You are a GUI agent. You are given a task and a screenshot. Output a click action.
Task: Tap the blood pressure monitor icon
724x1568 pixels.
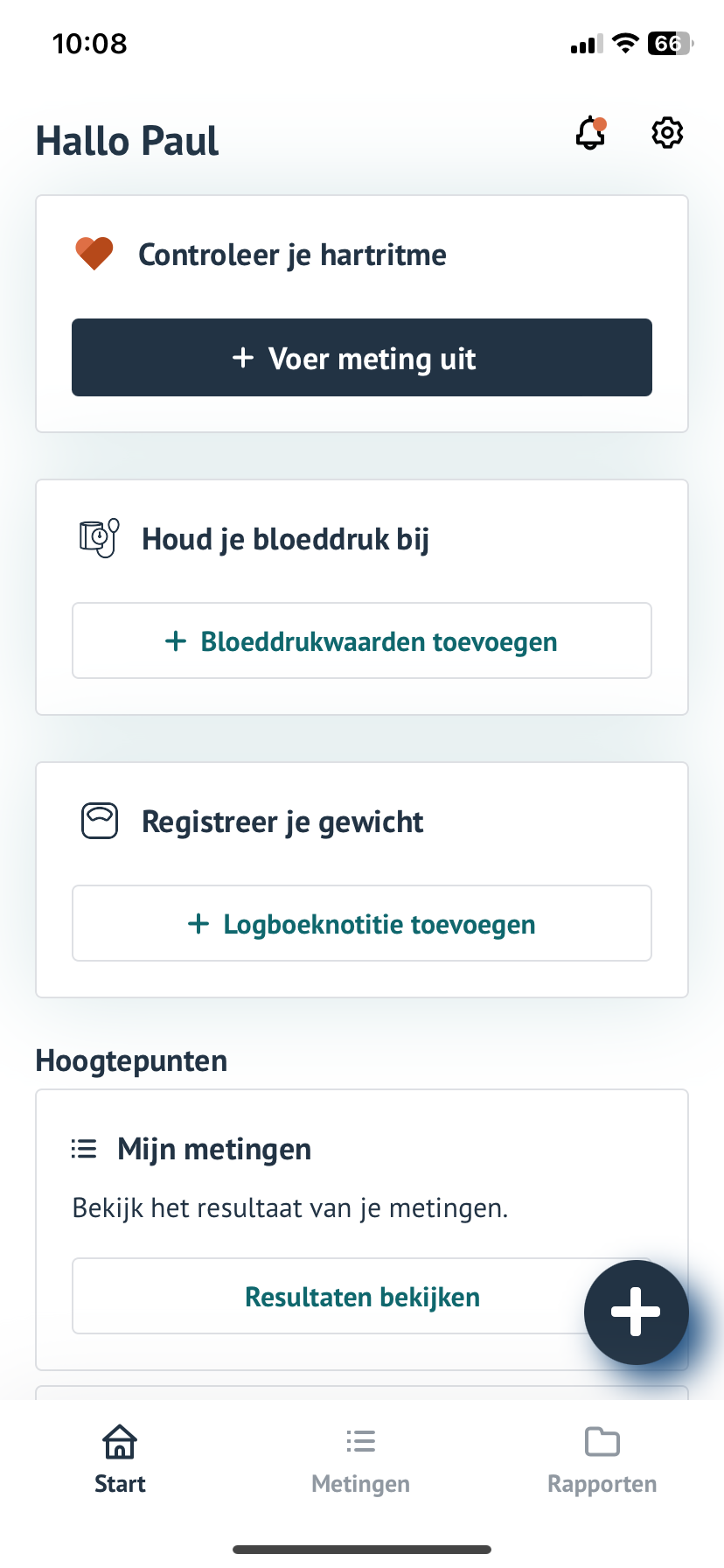99,538
